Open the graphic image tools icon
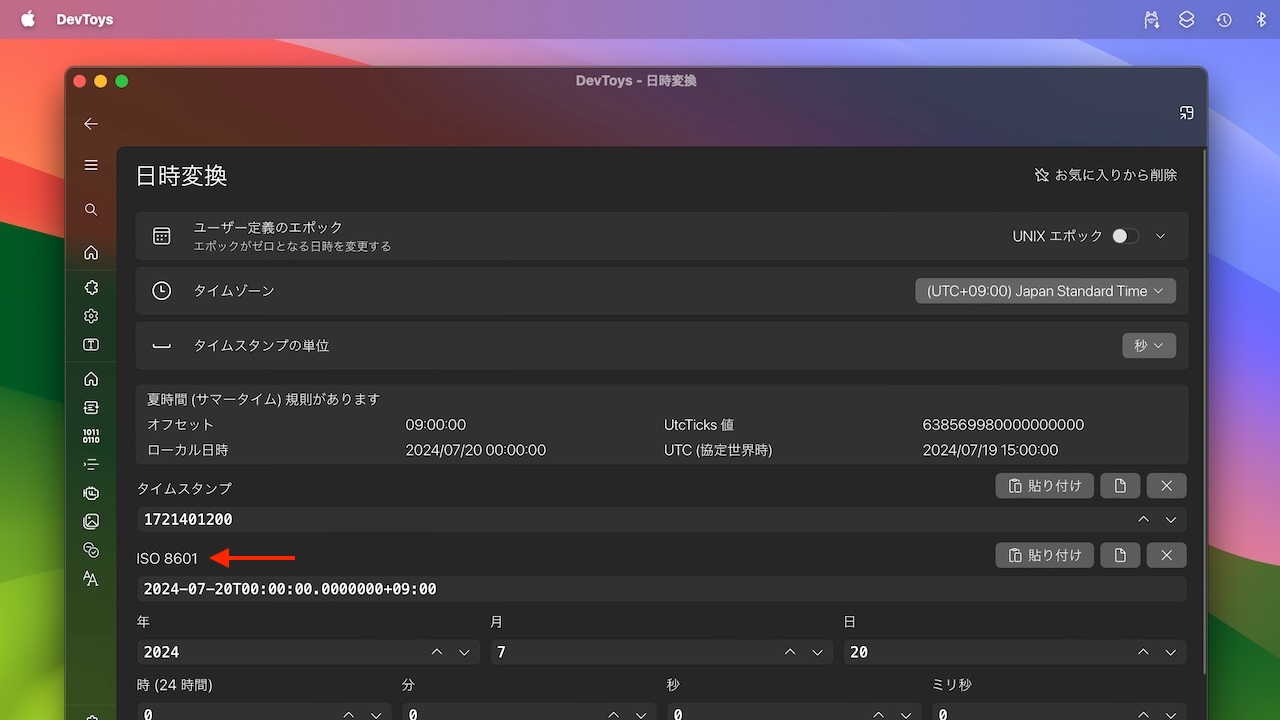The width and height of the screenshot is (1280, 720). tap(91, 522)
